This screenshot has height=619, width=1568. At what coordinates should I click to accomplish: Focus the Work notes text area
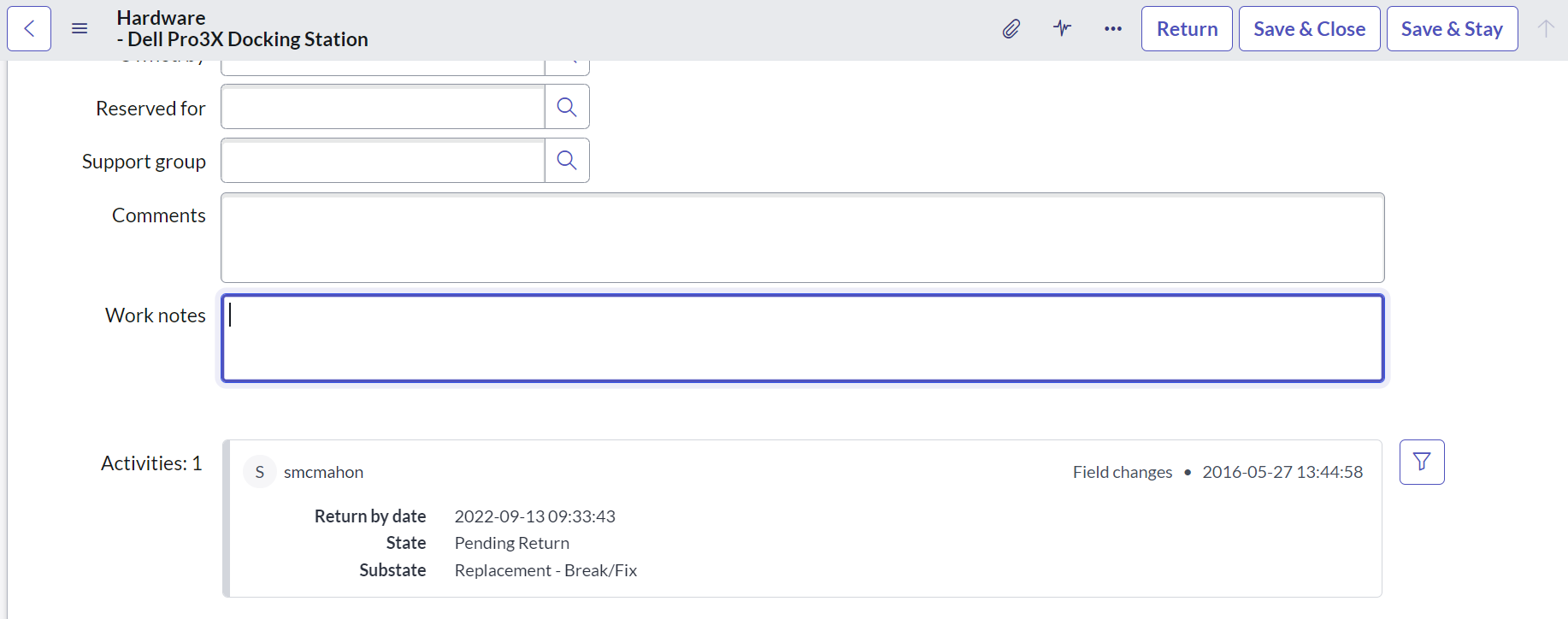[802, 339]
